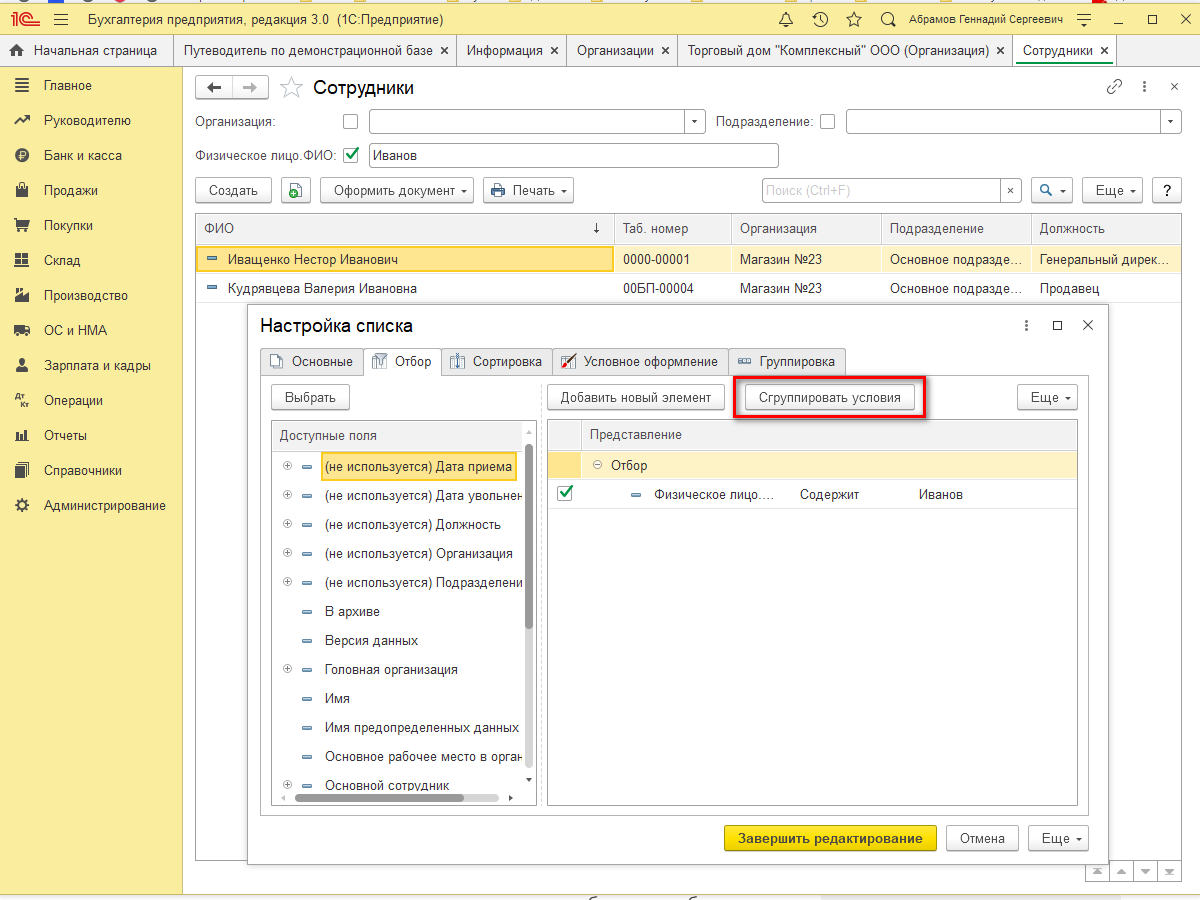Open the Оформить документ dropdown
Screen dimensions: 1200x900
tap(396, 190)
